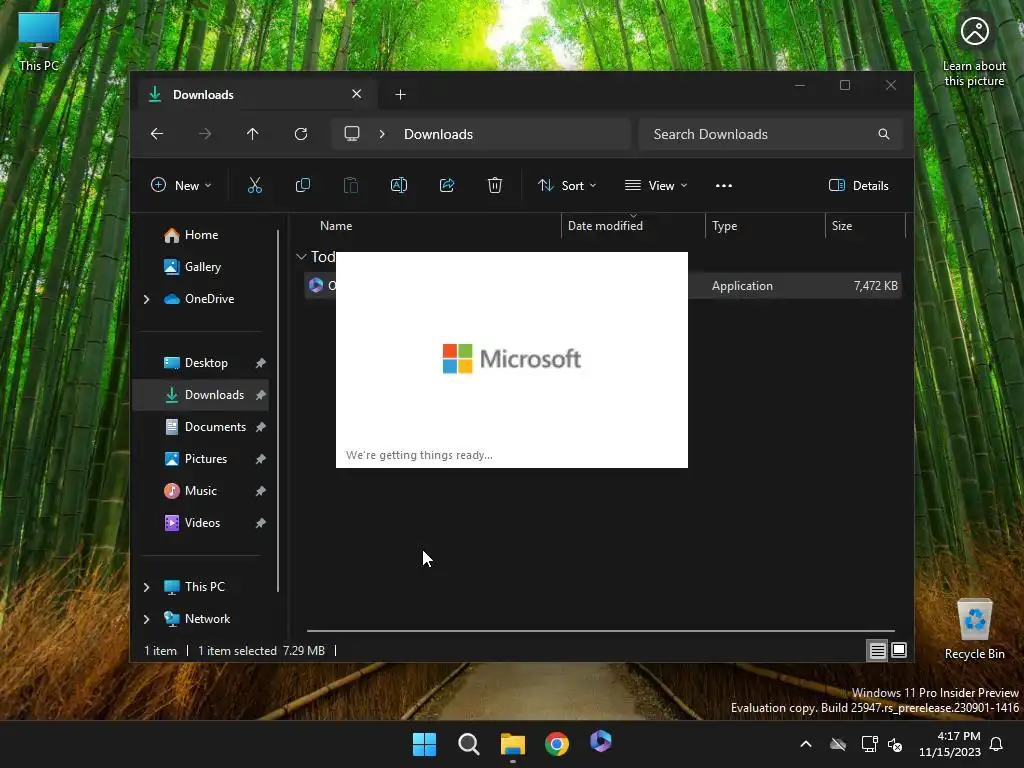Click File Explorer taskbar icon
The image size is (1024, 768).
coord(513,744)
